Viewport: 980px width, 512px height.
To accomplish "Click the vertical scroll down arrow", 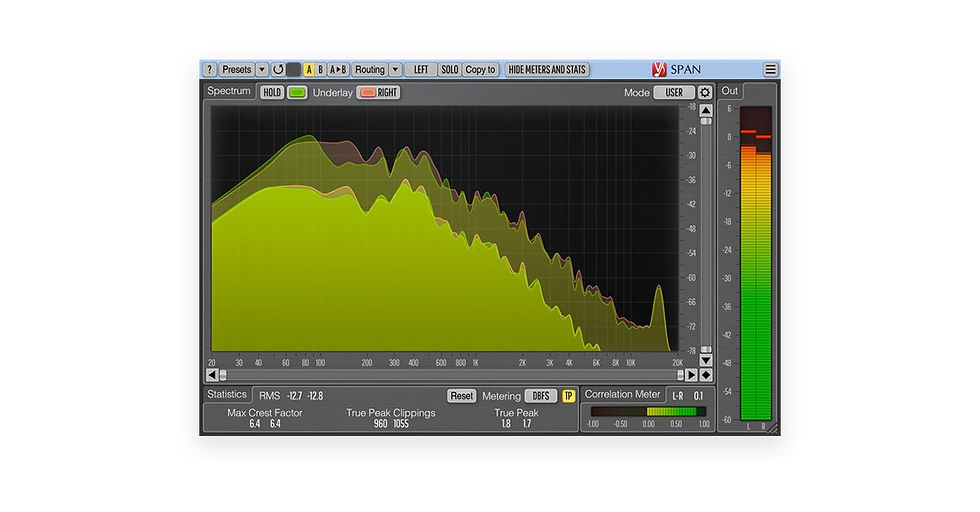I will [706, 361].
